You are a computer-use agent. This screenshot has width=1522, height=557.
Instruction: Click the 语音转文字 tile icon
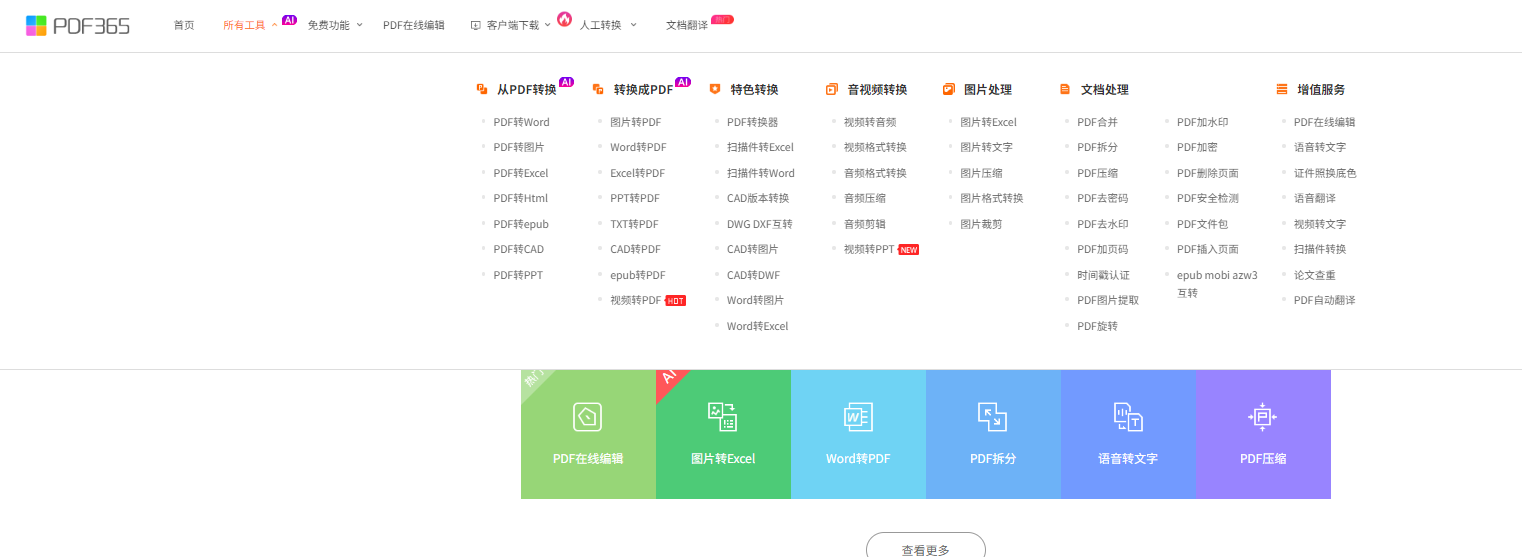[x=1127, y=416]
